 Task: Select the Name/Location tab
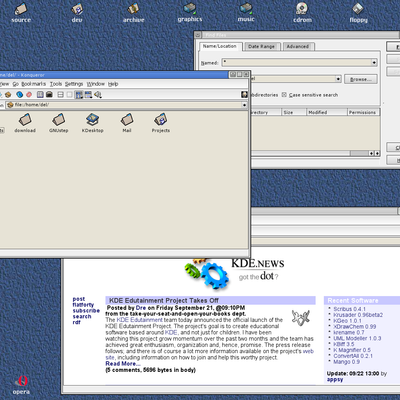(220, 46)
